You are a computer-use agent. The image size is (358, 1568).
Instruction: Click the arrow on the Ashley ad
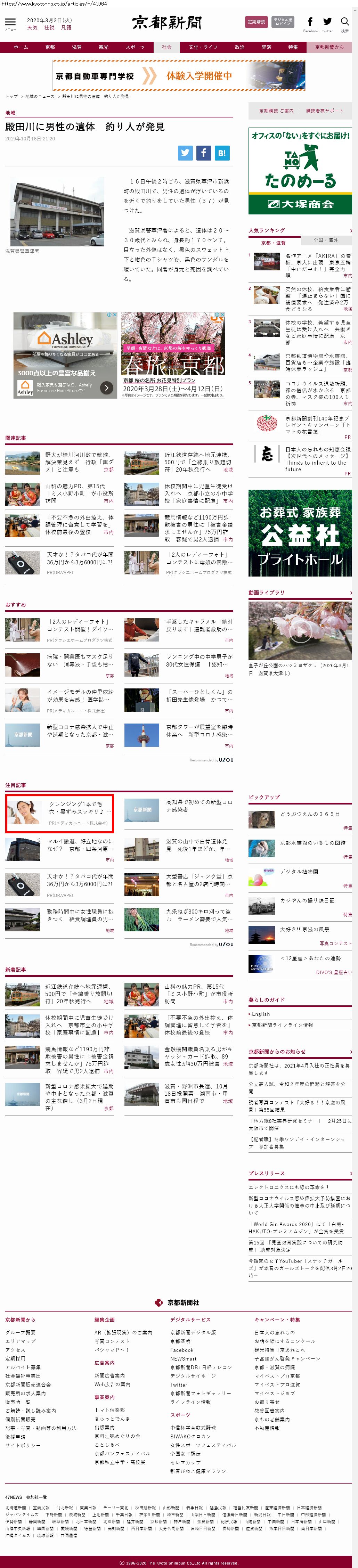[x=107, y=387]
